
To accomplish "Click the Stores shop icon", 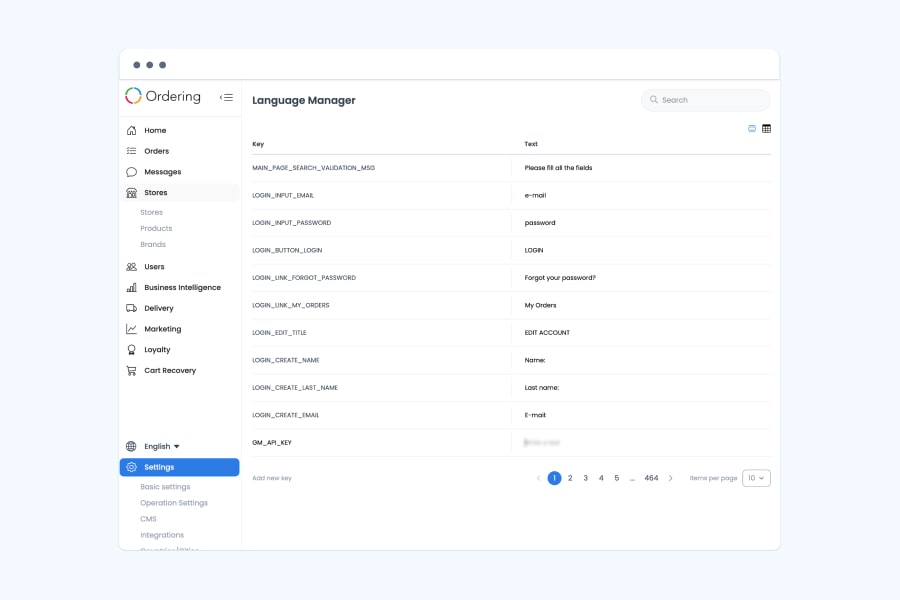I will pyautogui.click(x=131, y=192).
